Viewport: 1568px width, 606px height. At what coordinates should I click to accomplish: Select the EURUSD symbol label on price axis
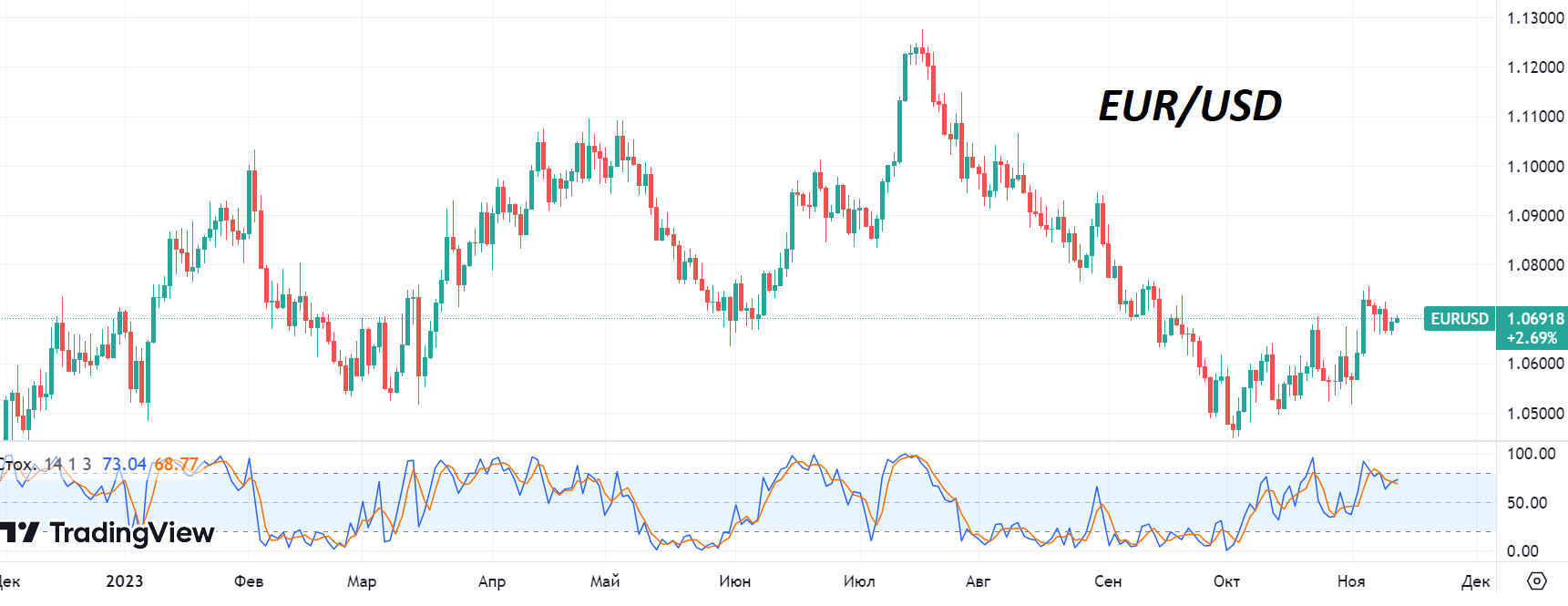tap(1459, 319)
